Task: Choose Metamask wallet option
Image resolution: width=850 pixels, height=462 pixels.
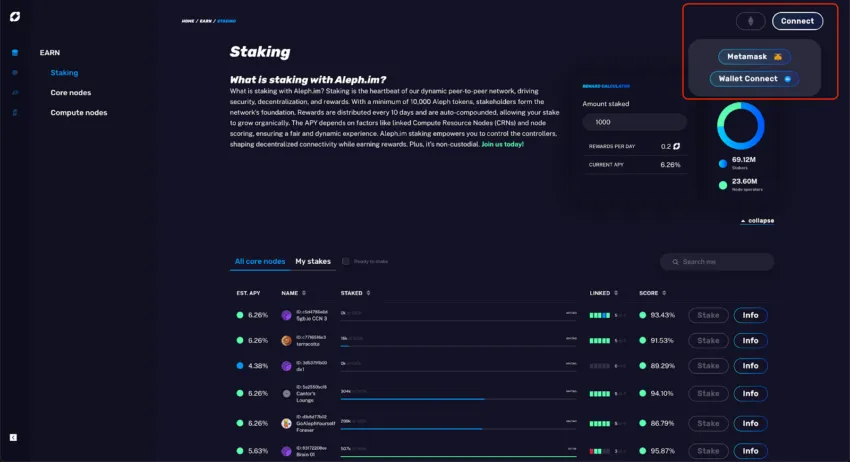Action: click(x=754, y=56)
